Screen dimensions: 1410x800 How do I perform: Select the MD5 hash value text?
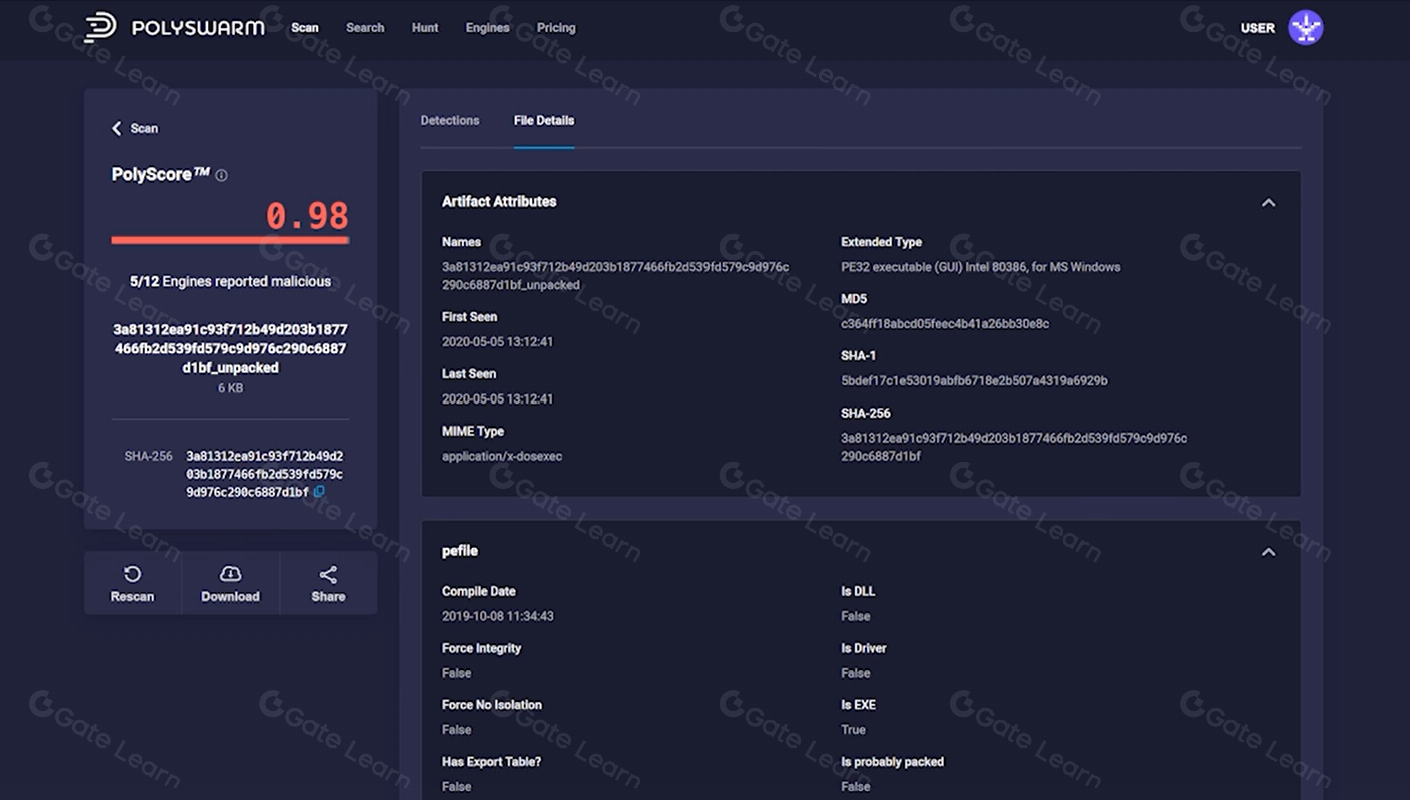944,324
